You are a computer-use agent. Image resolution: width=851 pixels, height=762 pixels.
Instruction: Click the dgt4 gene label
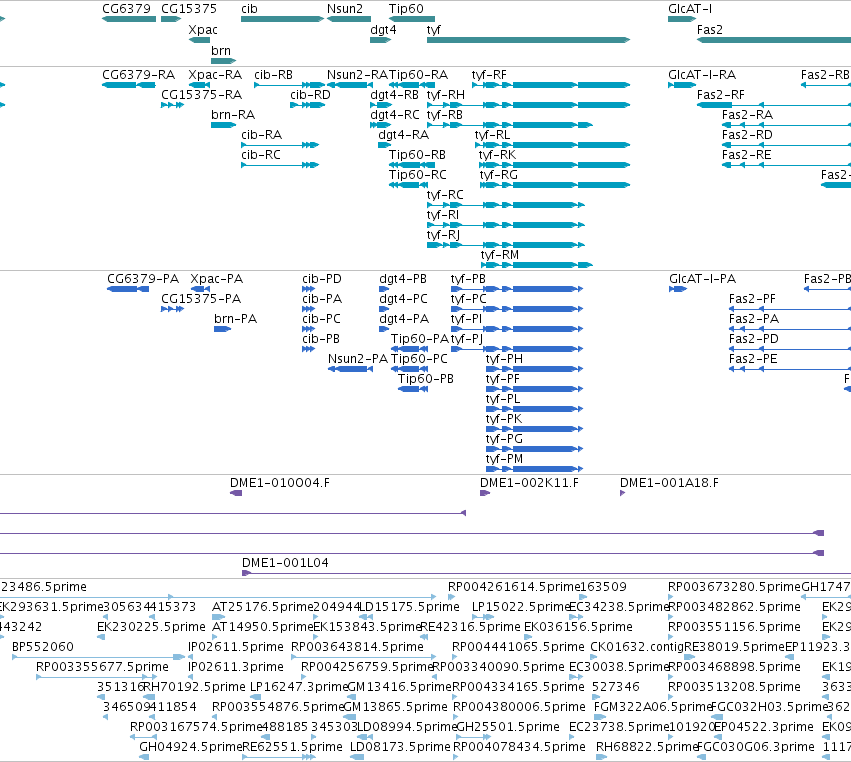click(x=383, y=30)
